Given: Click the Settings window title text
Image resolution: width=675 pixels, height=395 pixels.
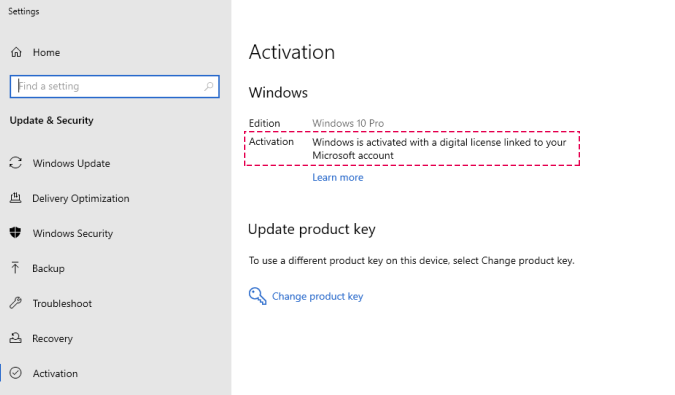Looking at the screenshot, I should click(x=24, y=11).
